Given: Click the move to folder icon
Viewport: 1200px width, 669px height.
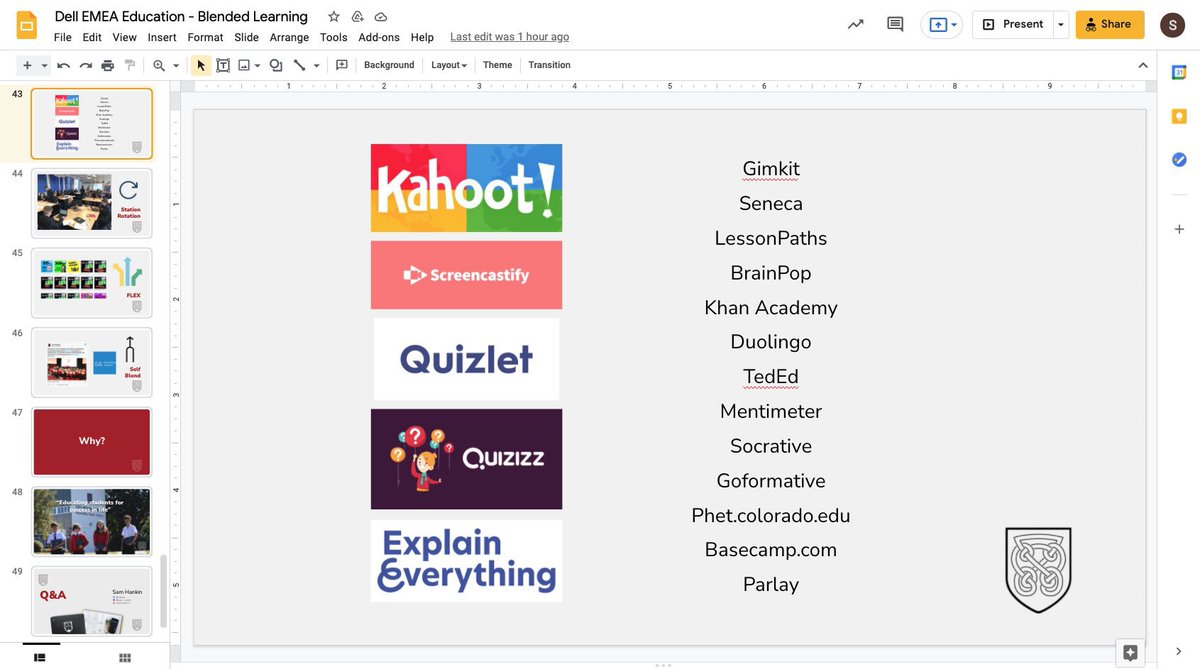Looking at the screenshot, I should [358, 17].
